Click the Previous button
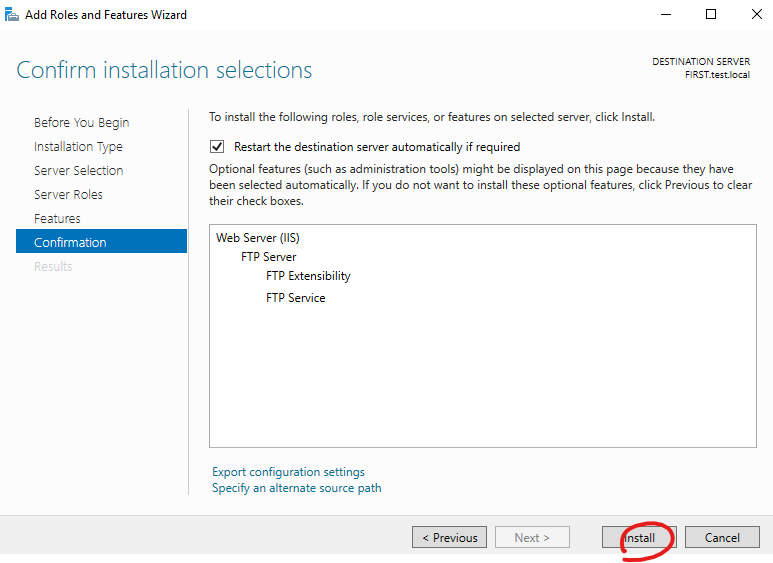The image size is (773, 563). click(x=450, y=537)
